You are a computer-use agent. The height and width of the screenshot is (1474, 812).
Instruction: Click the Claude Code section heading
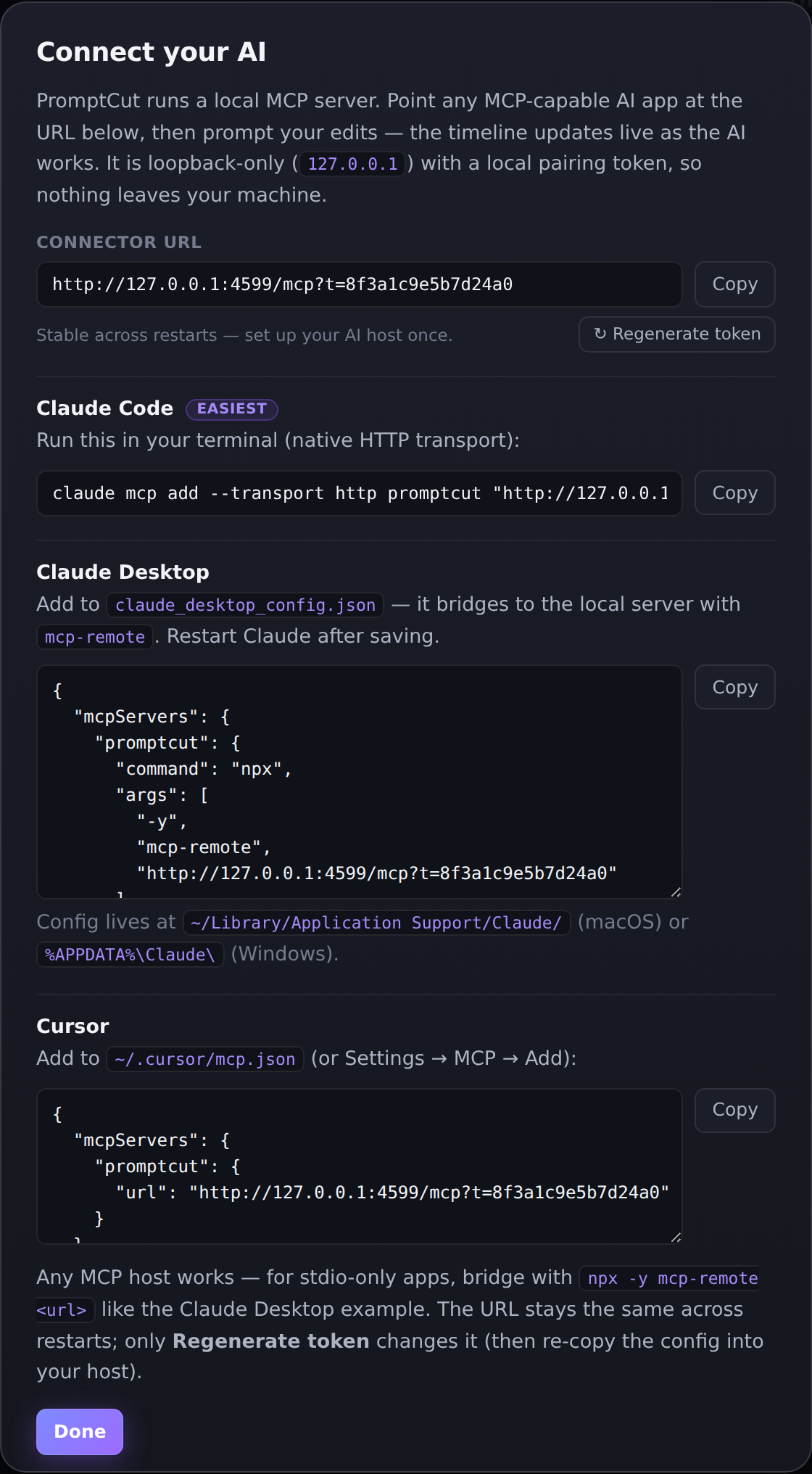pos(105,408)
